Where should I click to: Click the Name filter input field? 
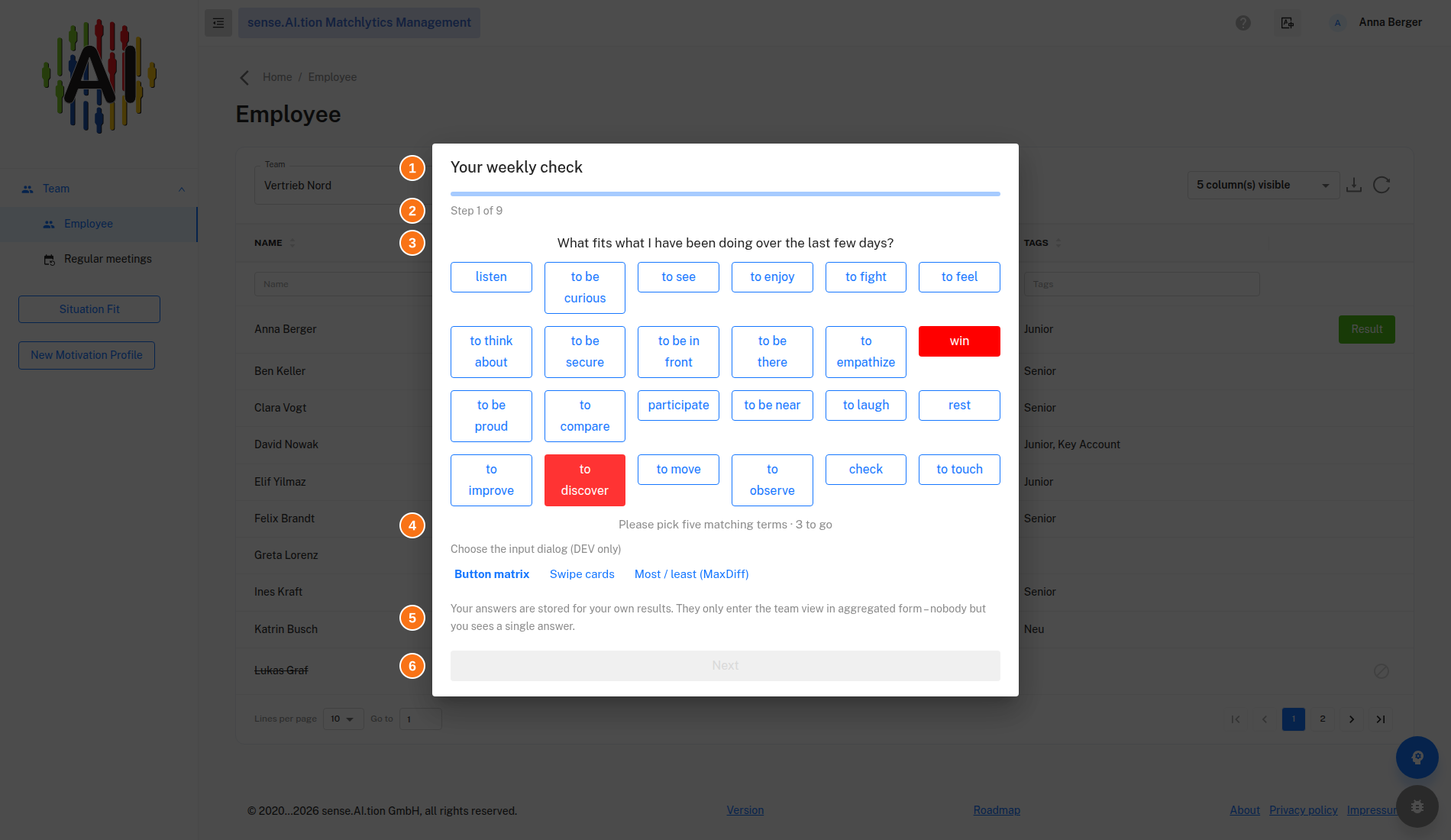(342, 284)
